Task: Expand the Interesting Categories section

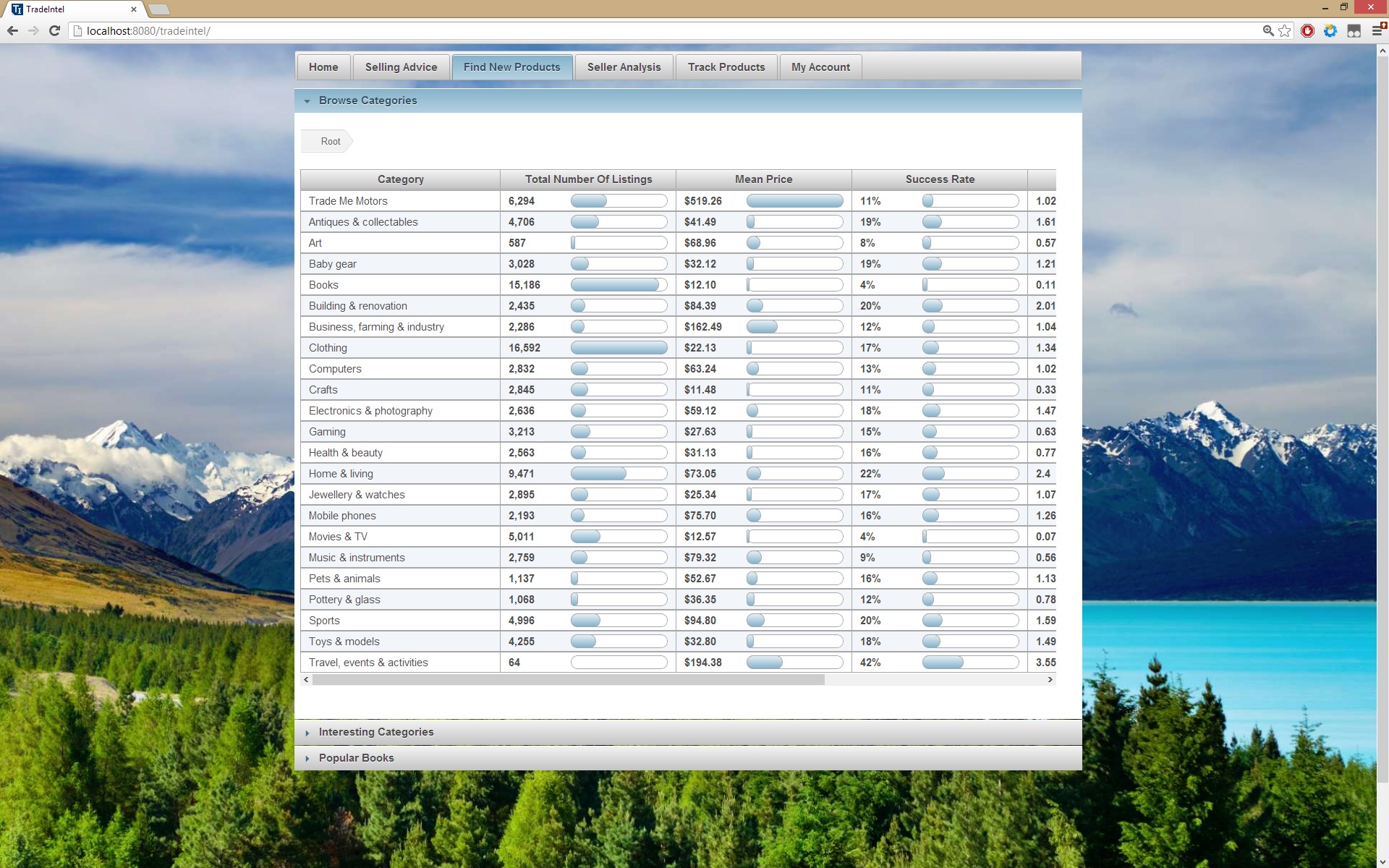Action: (376, 732)
